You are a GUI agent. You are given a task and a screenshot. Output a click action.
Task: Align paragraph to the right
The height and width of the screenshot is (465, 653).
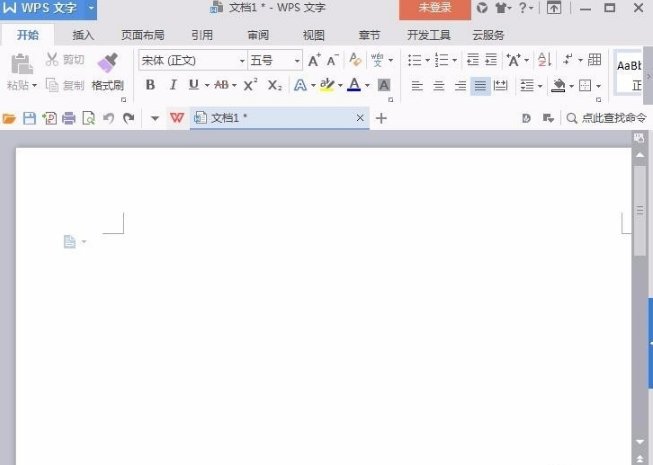[460, 86]
